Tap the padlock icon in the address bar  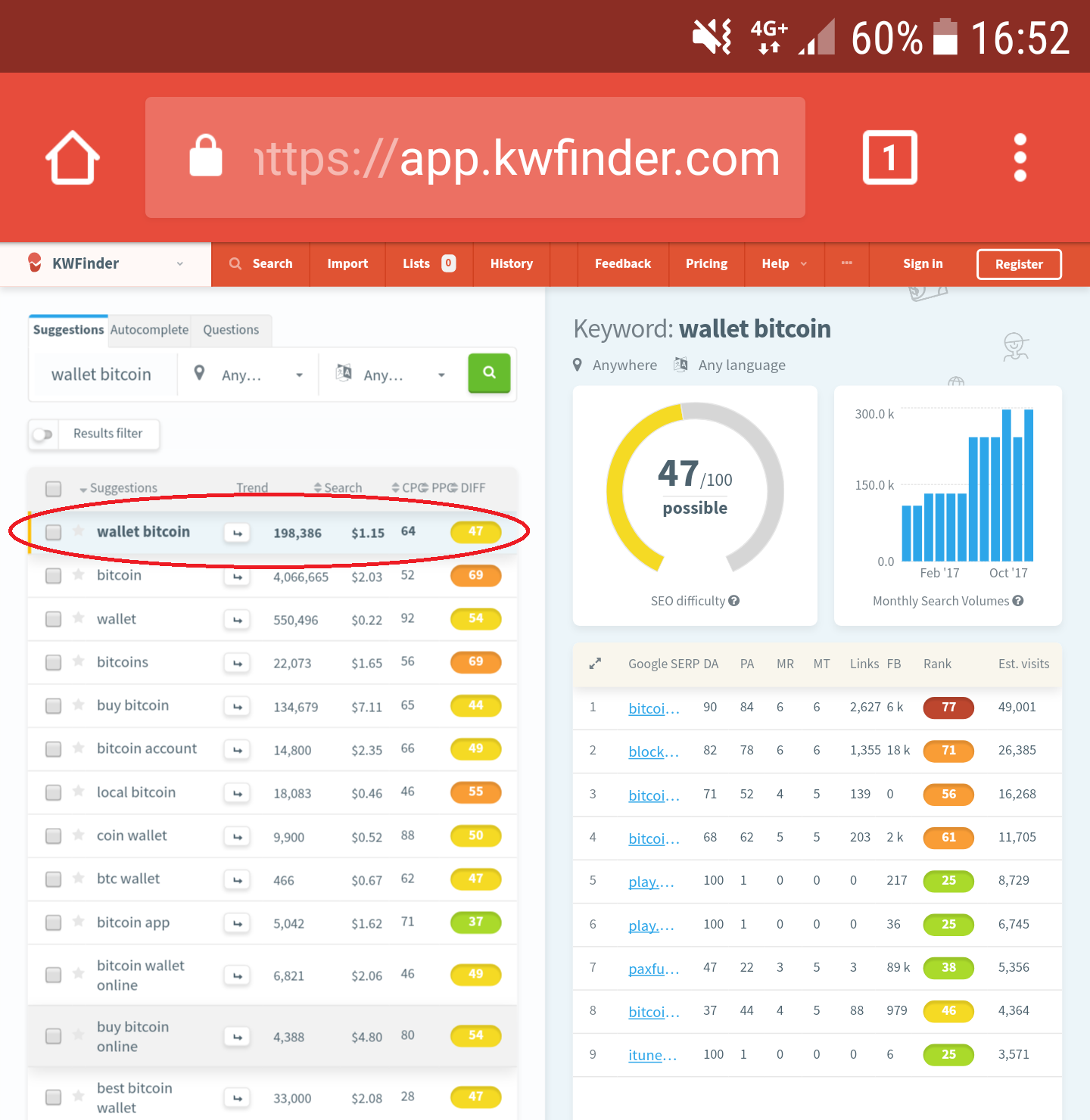[x=205, y=156]
